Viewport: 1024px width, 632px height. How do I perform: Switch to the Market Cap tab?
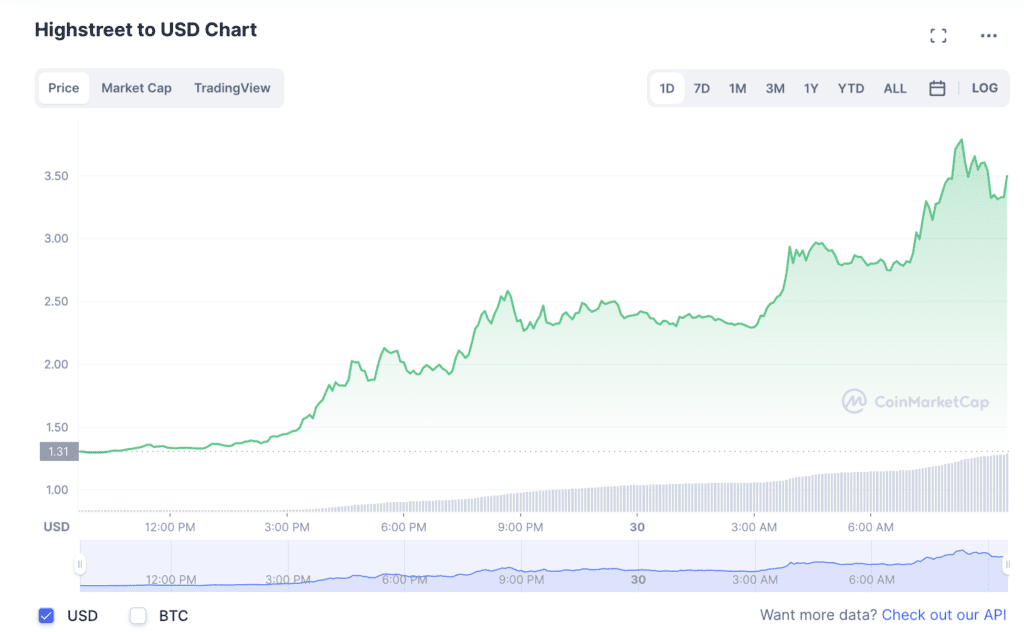click(136, 88)
